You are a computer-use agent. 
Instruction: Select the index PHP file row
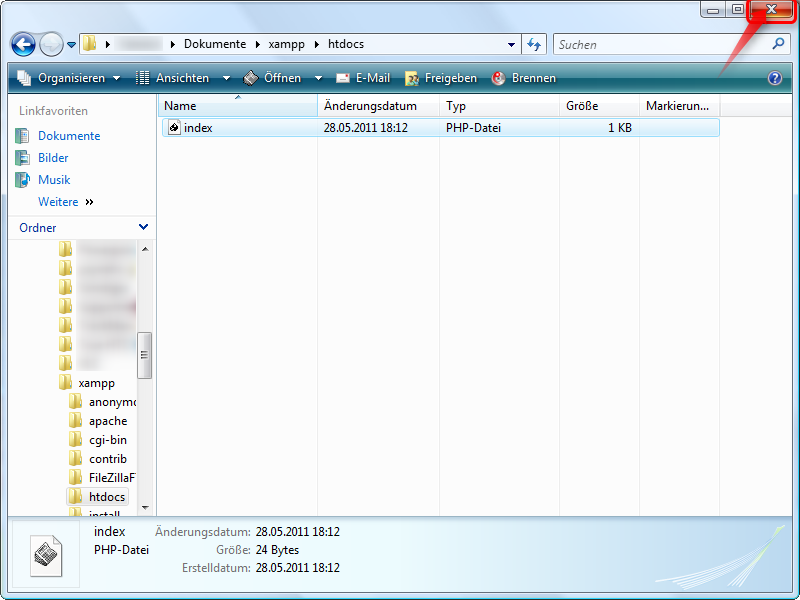[441, 128]
